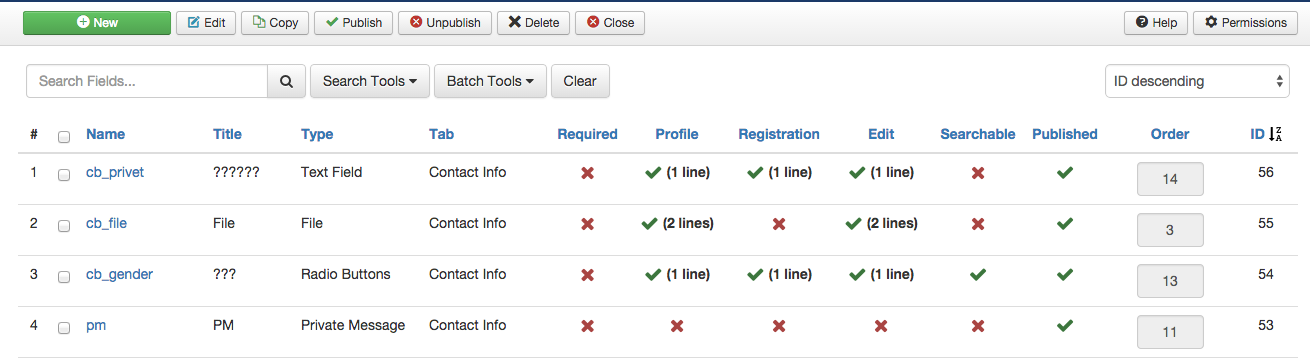
Task: Toggle Profile X icon for pm
Action: [677, 326]
